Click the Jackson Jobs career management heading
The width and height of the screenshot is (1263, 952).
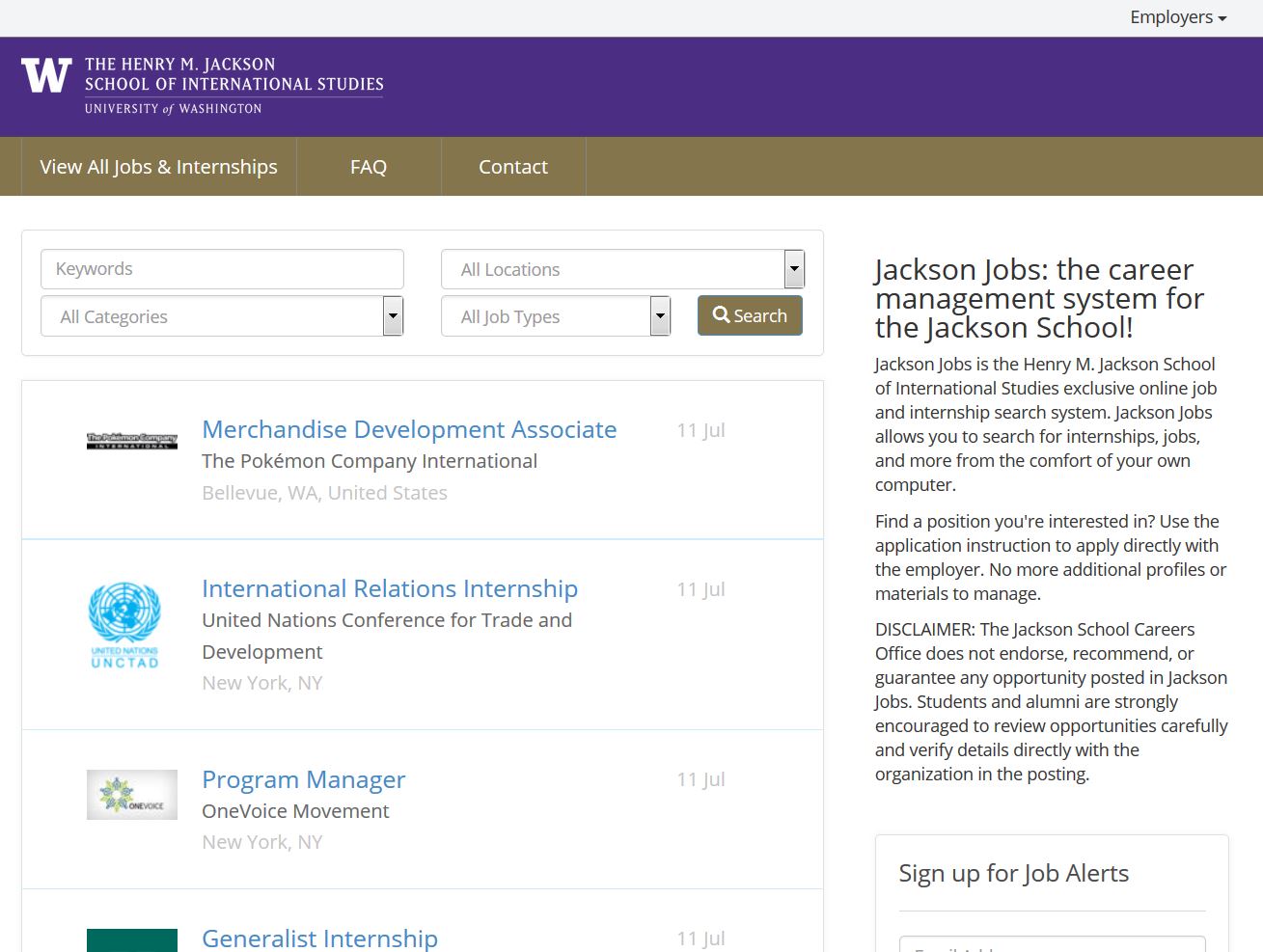1039,298
